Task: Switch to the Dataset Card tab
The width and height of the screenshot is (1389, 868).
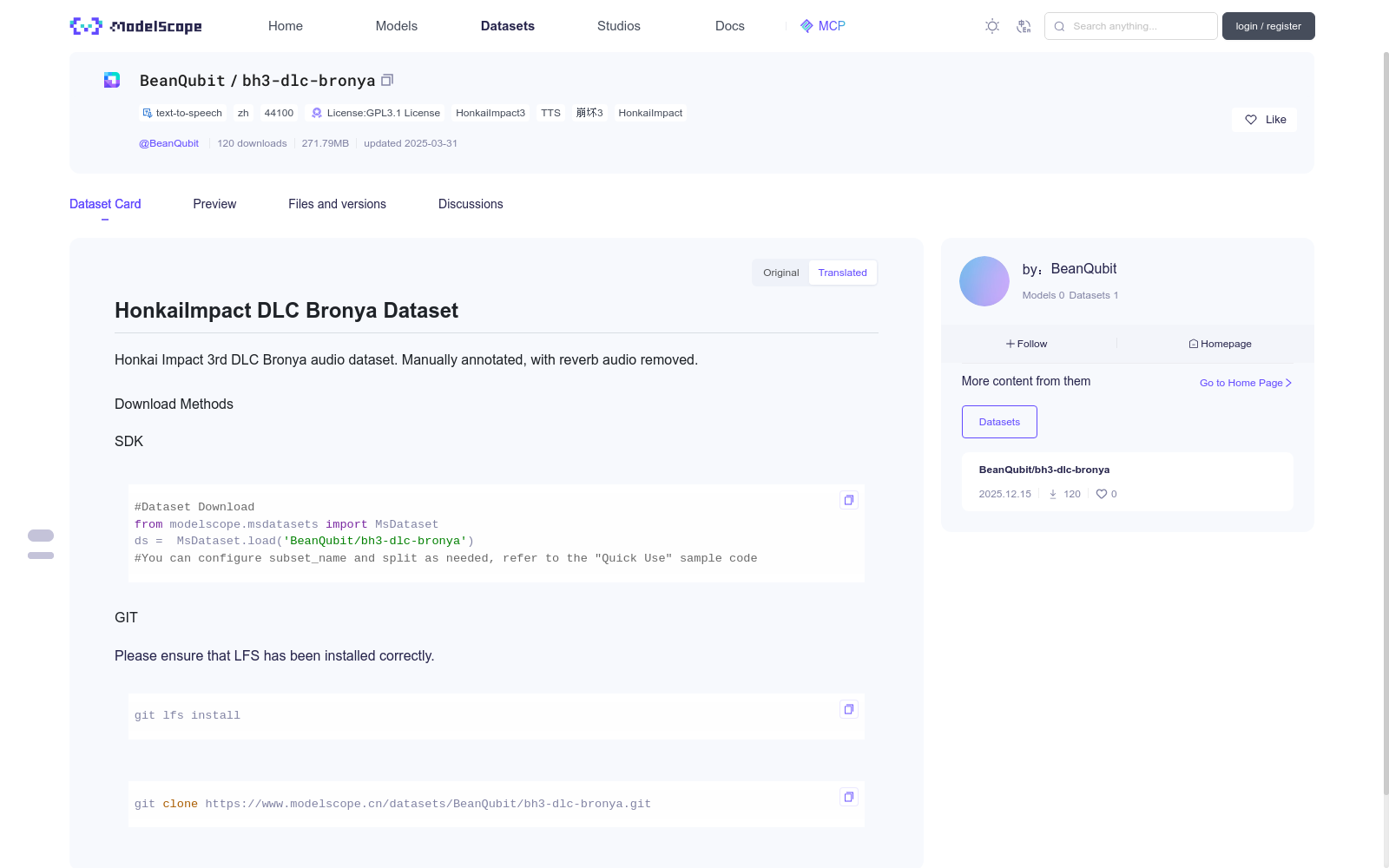Action: click(105, 204)
